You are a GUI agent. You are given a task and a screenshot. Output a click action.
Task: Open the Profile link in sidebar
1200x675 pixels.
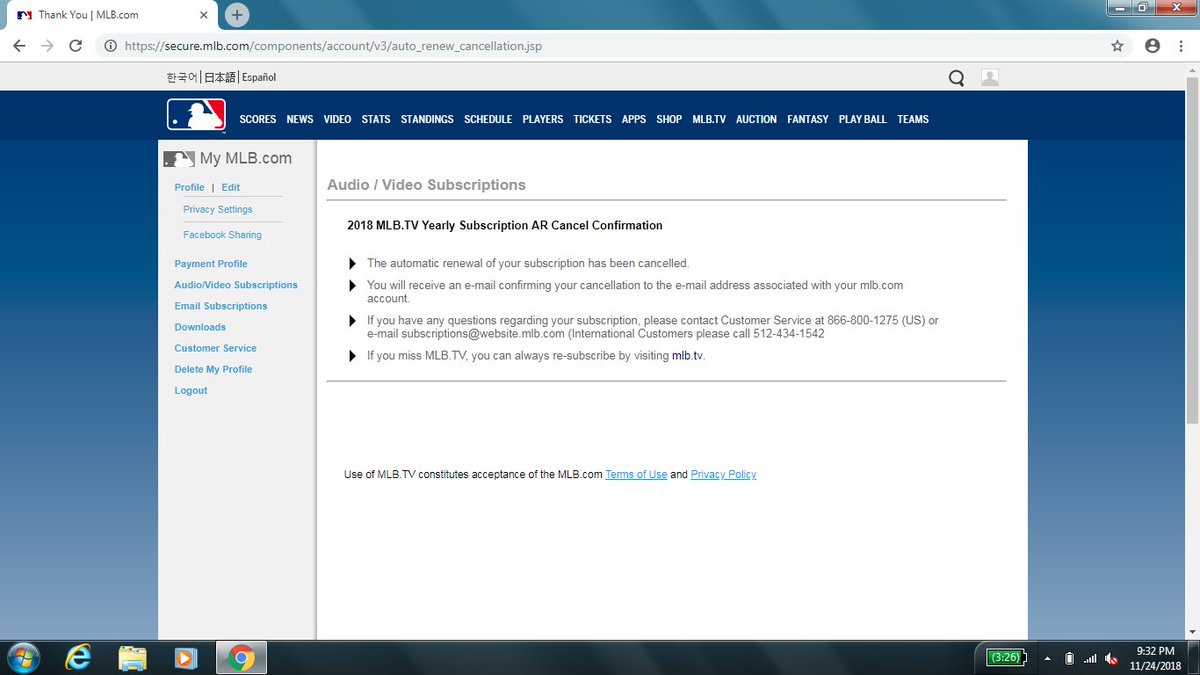tap(189, 188)
